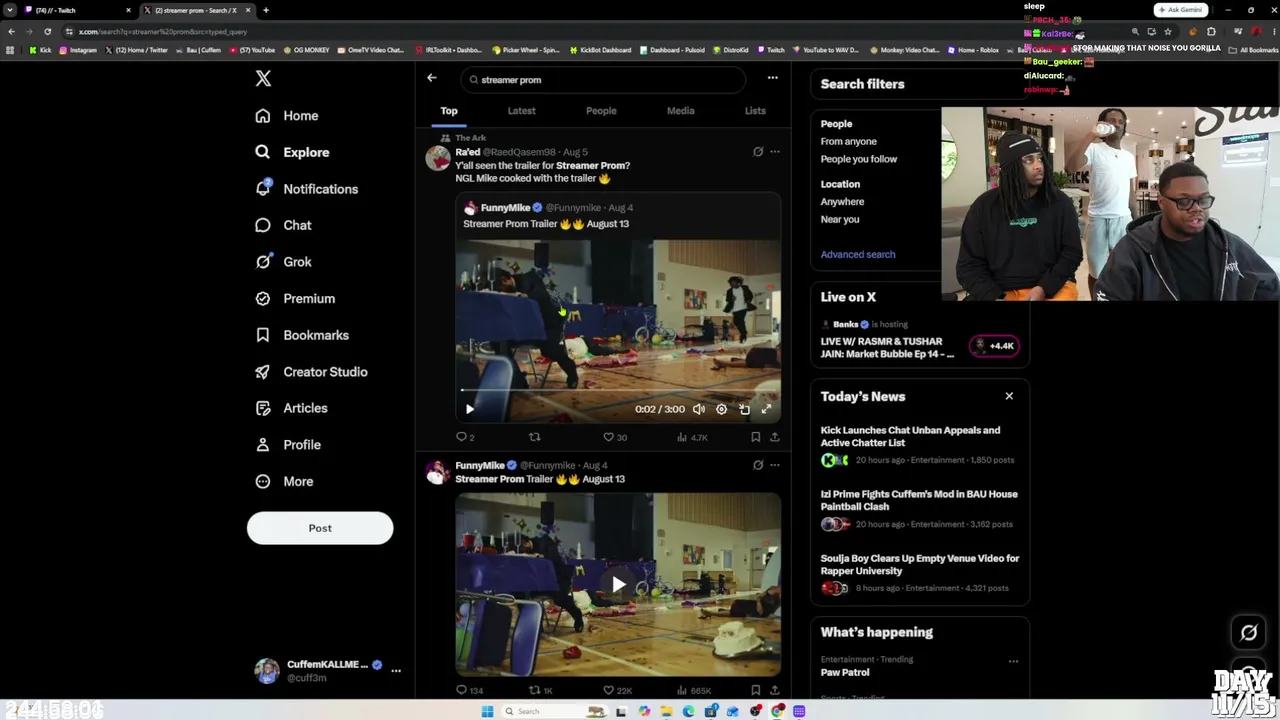
Task: Open Creator Studio in the sidebar
Action: tap(311, 372)
